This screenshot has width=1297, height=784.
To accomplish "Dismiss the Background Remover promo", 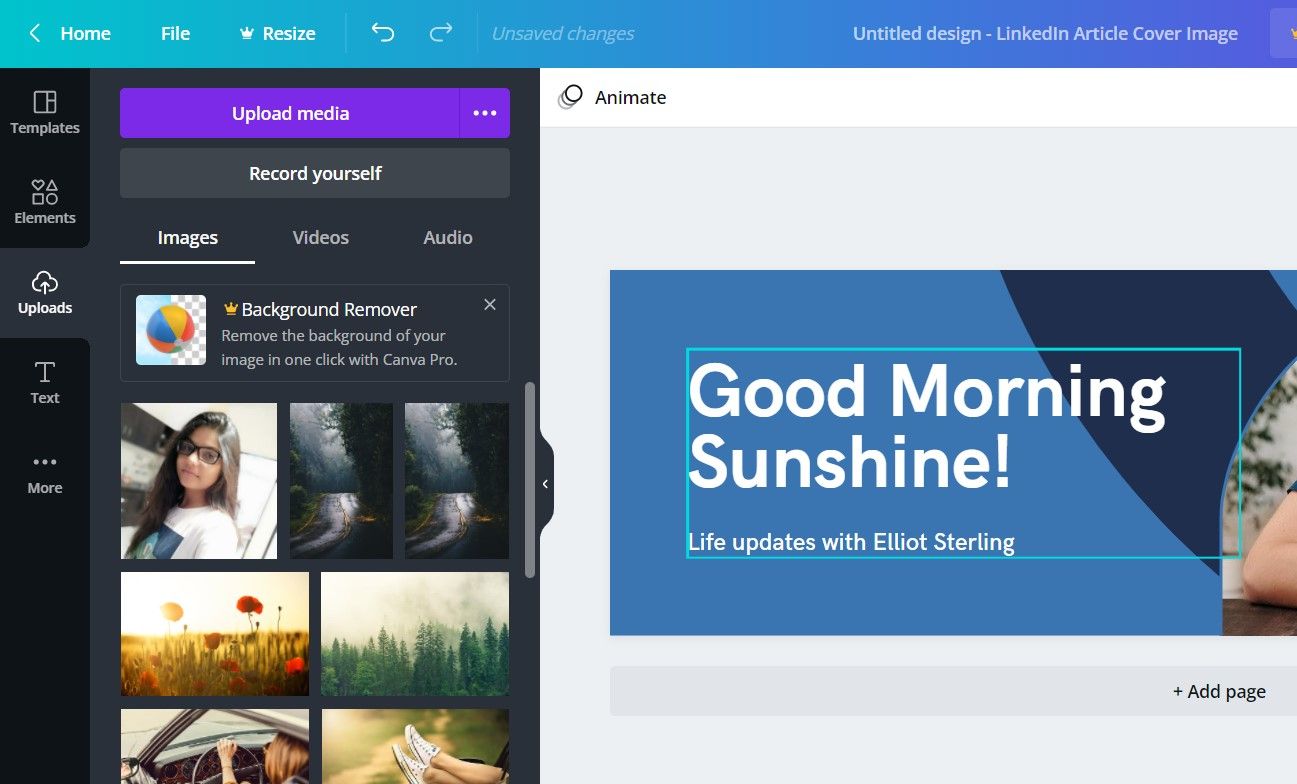I will [490, 304].
